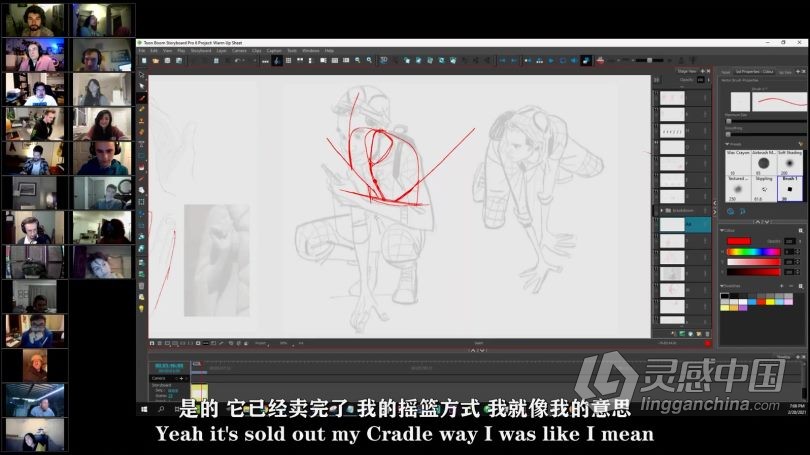Click the collapse handle above Colour panel
Image resolution: width=810 pixels, height=455 pixels.
762,222
